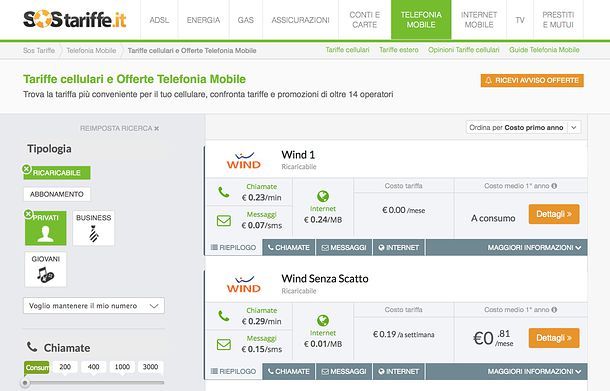610x391 pixels.
Task: Click the envelope icon in Wind Senza Scatto
Action: (x=224, y=344)
